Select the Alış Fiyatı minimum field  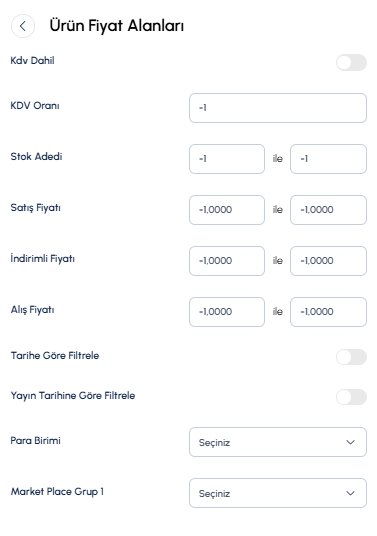coord(227,312)
